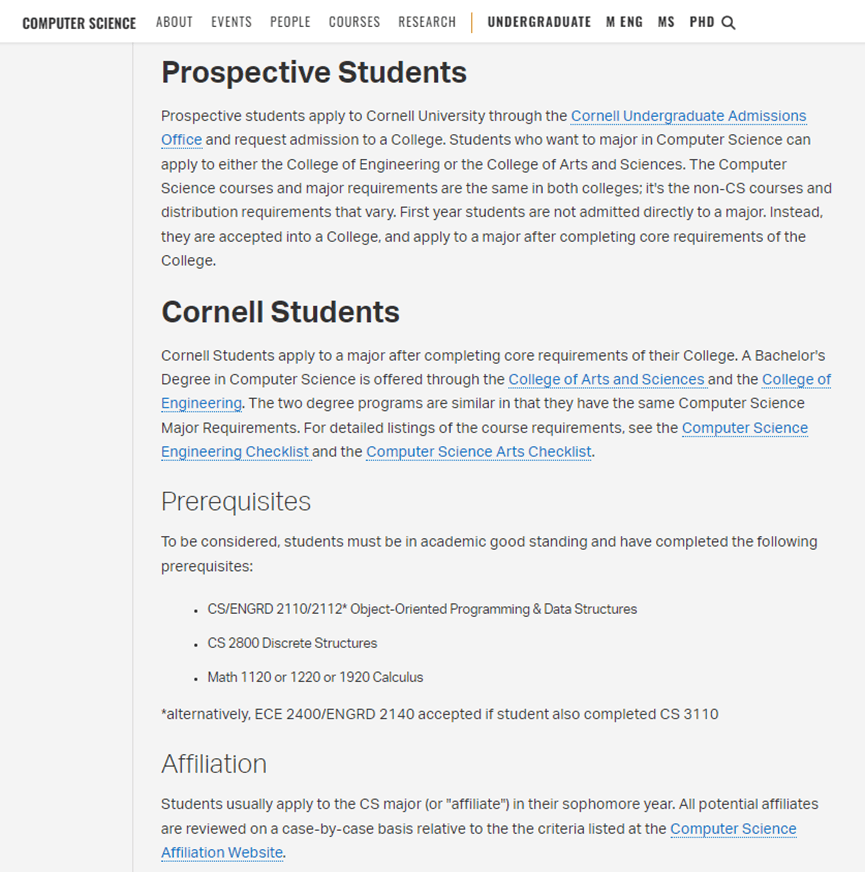This screenshot has width=865, height=872.
Task: Open Computer Science Arts Checklist link
Action: [478, 452]
